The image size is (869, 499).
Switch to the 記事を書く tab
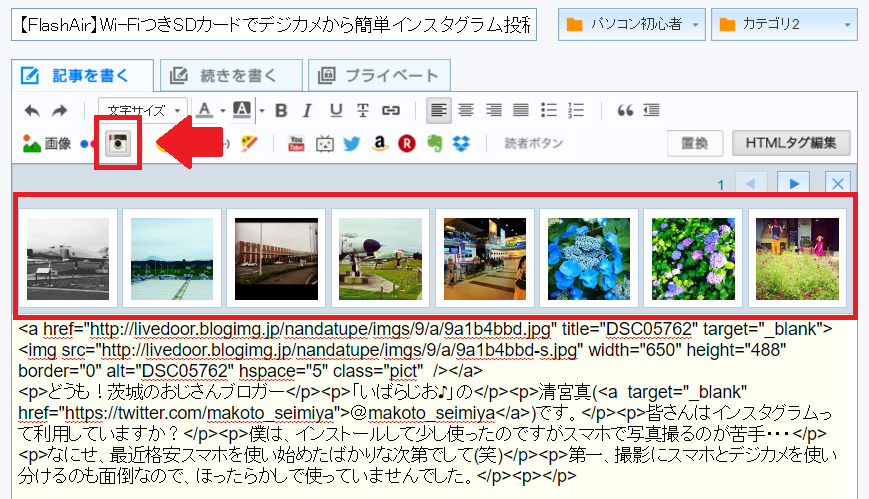click(x=82, y=75)
